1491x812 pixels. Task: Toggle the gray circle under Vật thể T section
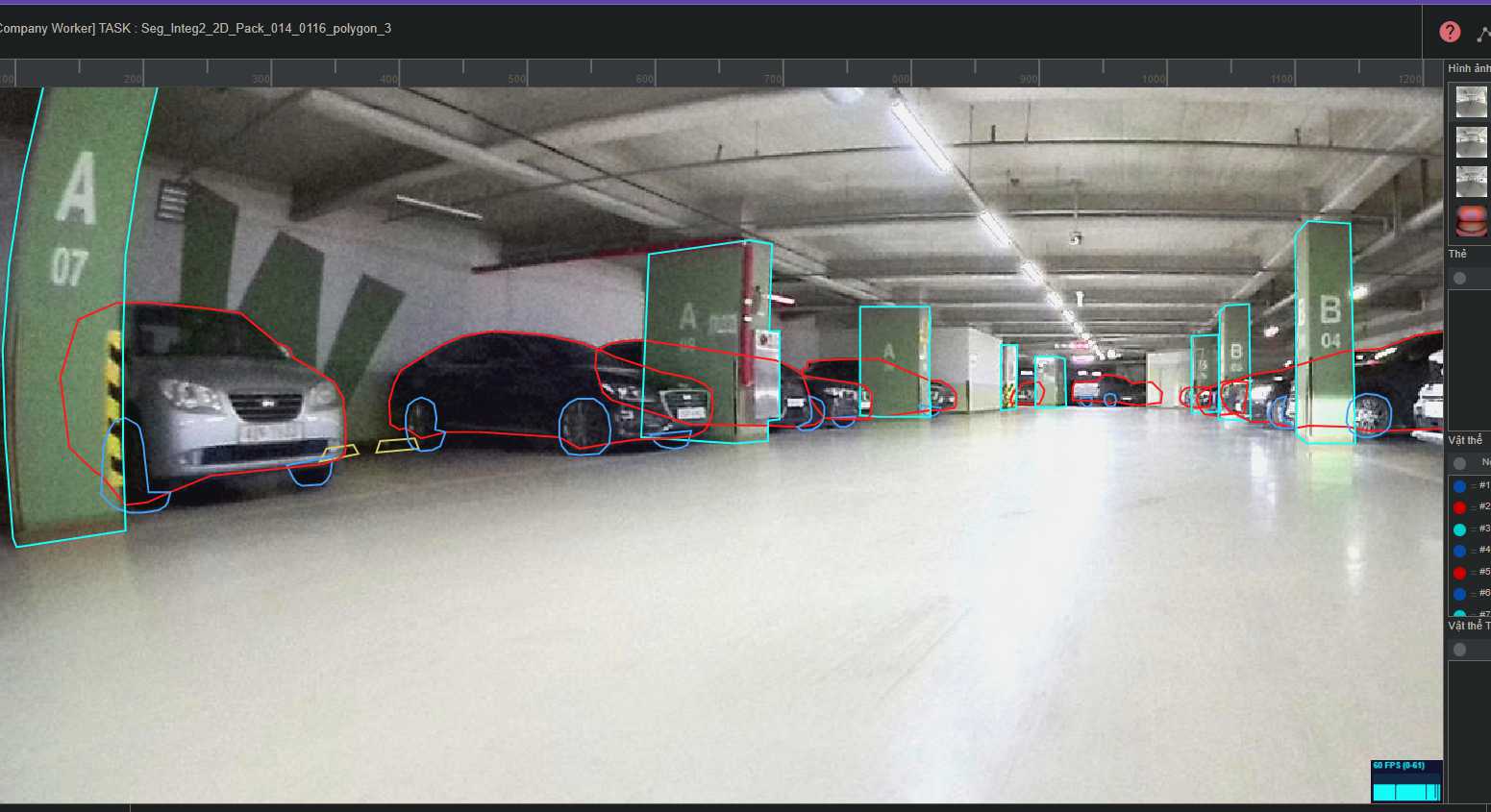point(1460,650)
